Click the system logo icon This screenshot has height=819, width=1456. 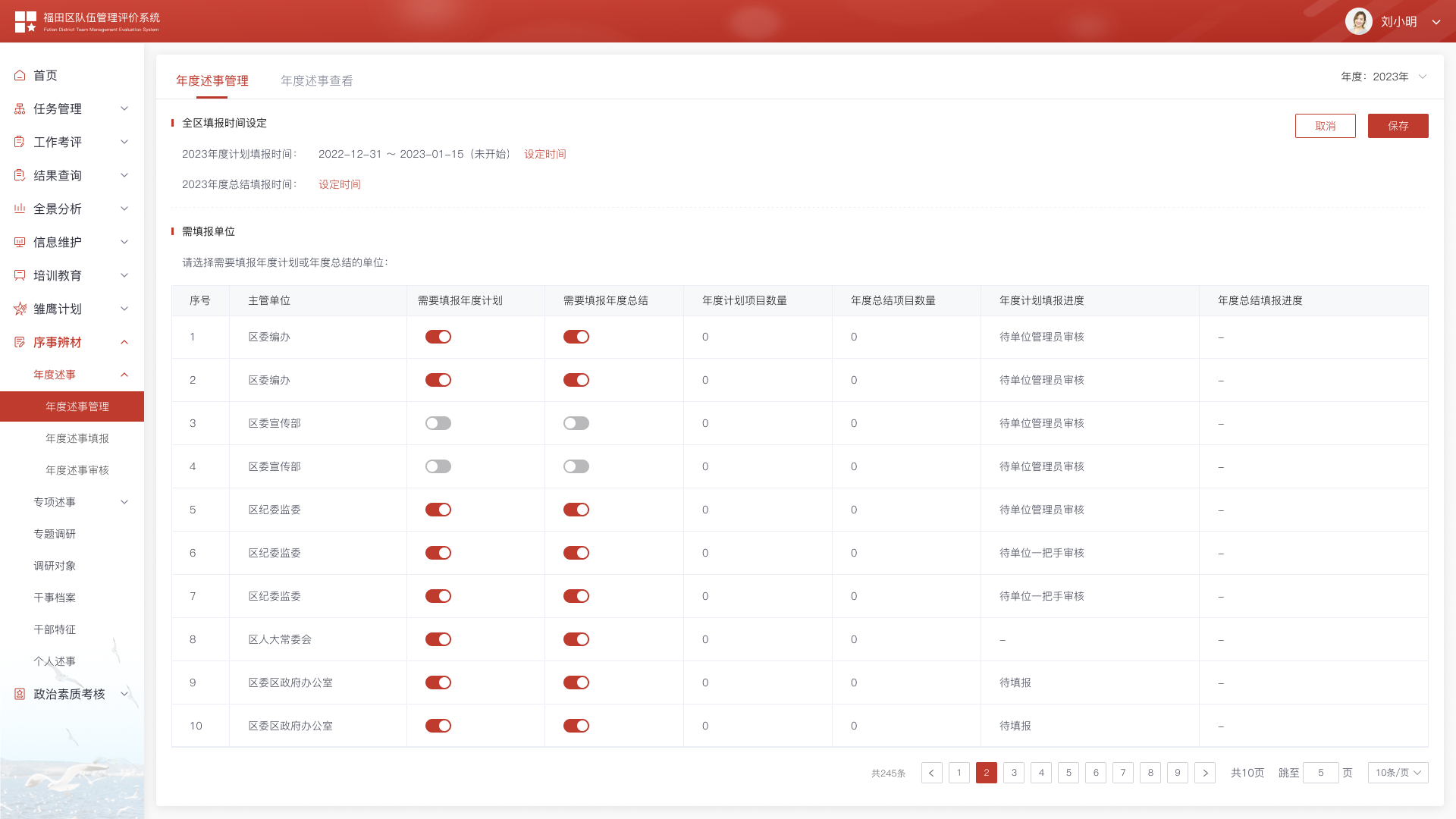tap(26, 21)
